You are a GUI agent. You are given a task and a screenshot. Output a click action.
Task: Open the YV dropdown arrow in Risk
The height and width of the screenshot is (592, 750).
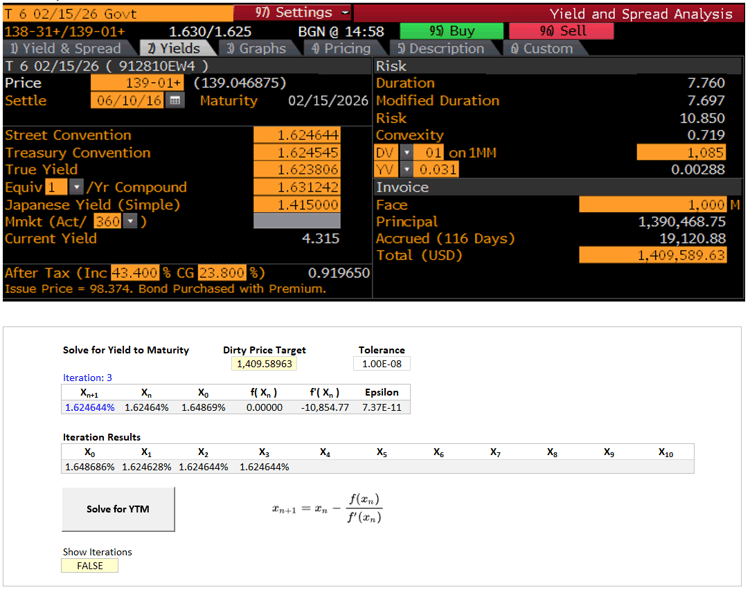(x=406, y=170)
